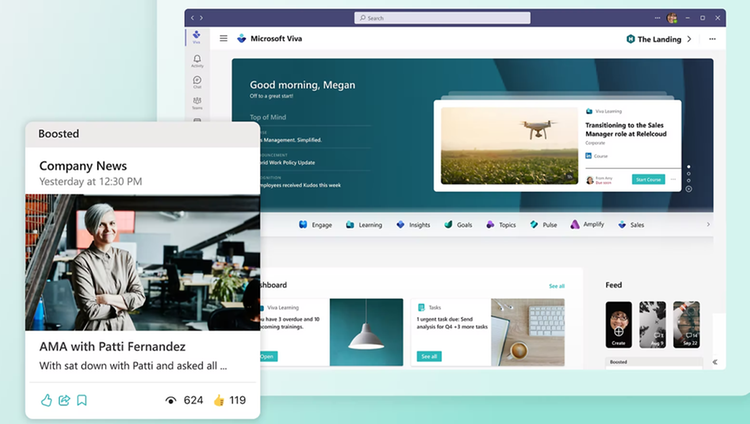This screenshot has height=424, width=750.
Task: Open the header more options ellipsis
Action: click(712, 39)
